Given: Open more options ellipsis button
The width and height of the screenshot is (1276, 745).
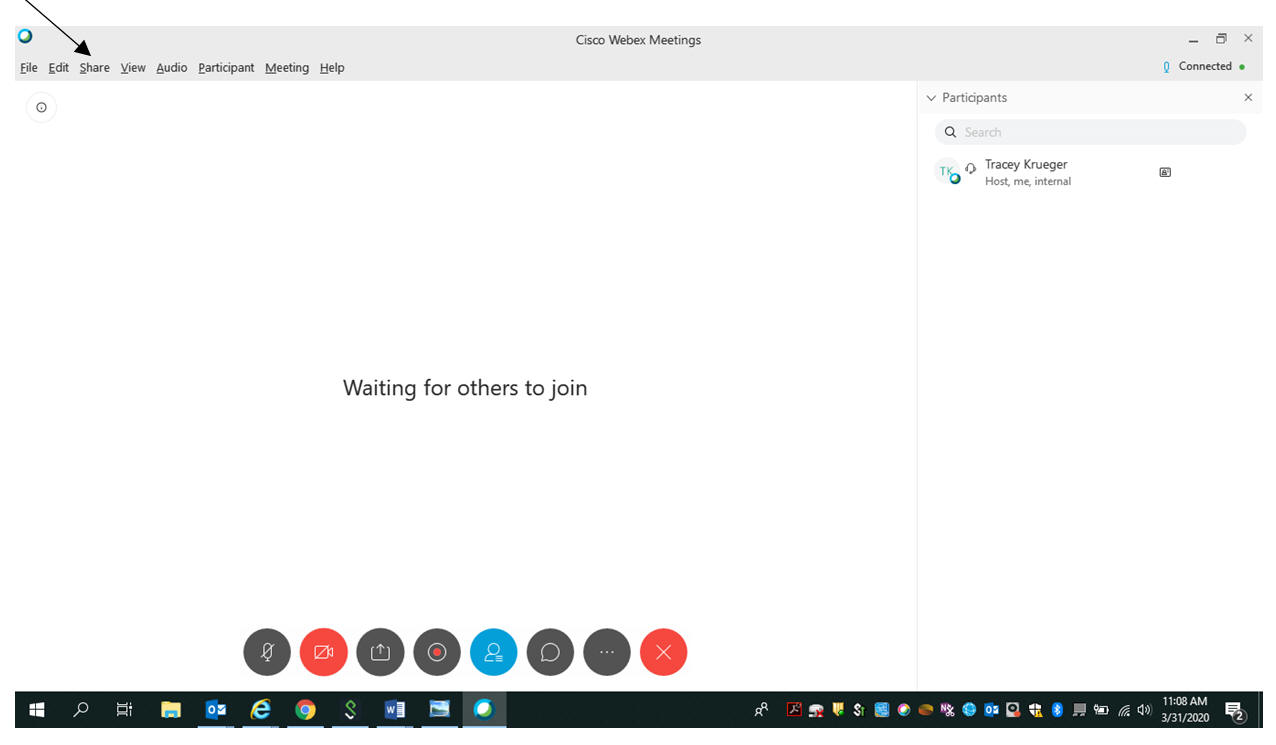Looking at the screenshot, I should tap(607, 652).
